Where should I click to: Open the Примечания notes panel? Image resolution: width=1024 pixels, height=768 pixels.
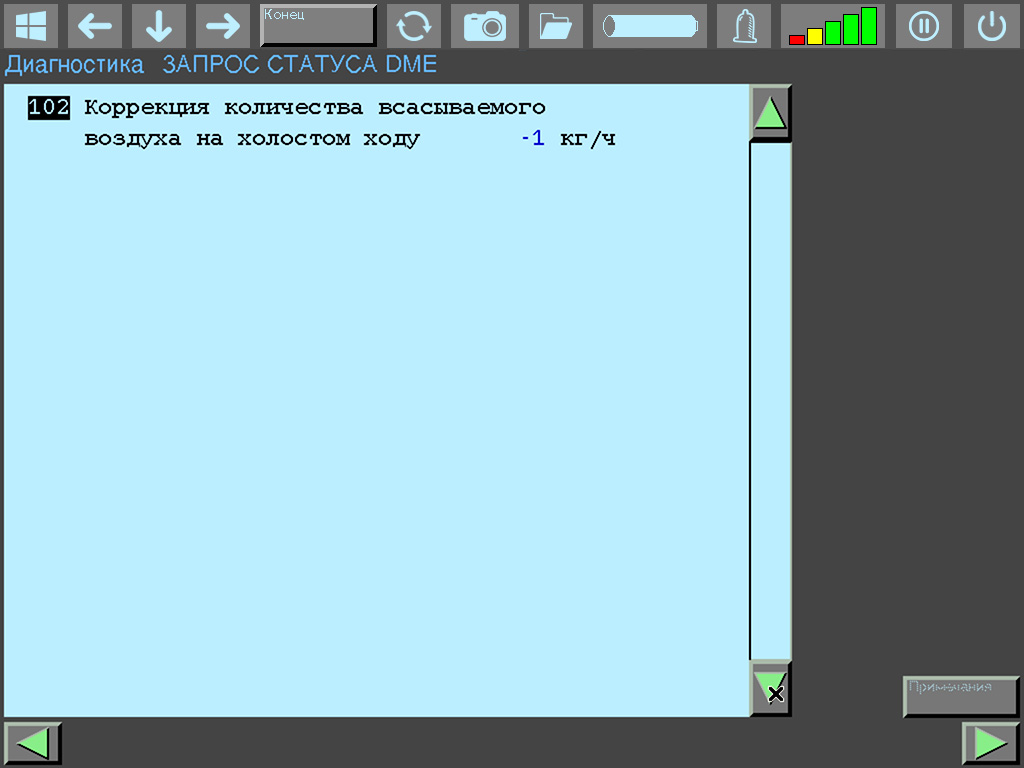960,690
